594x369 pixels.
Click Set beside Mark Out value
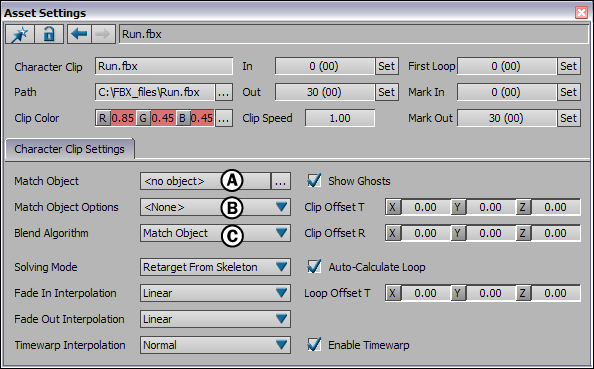[568, 118]
